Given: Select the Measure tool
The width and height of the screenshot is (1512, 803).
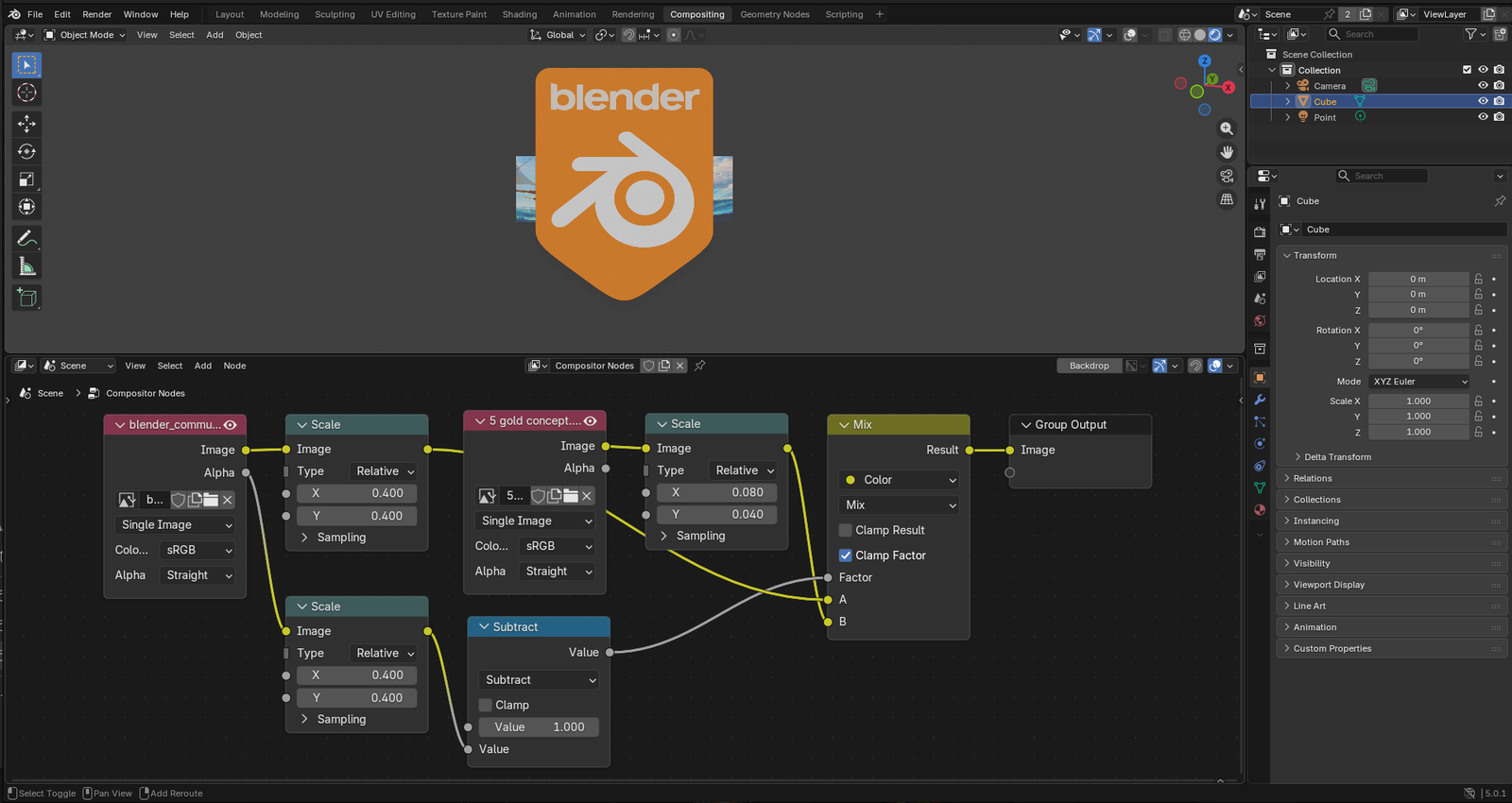Looking at the screenshot, I should click(x=26, y=266).
